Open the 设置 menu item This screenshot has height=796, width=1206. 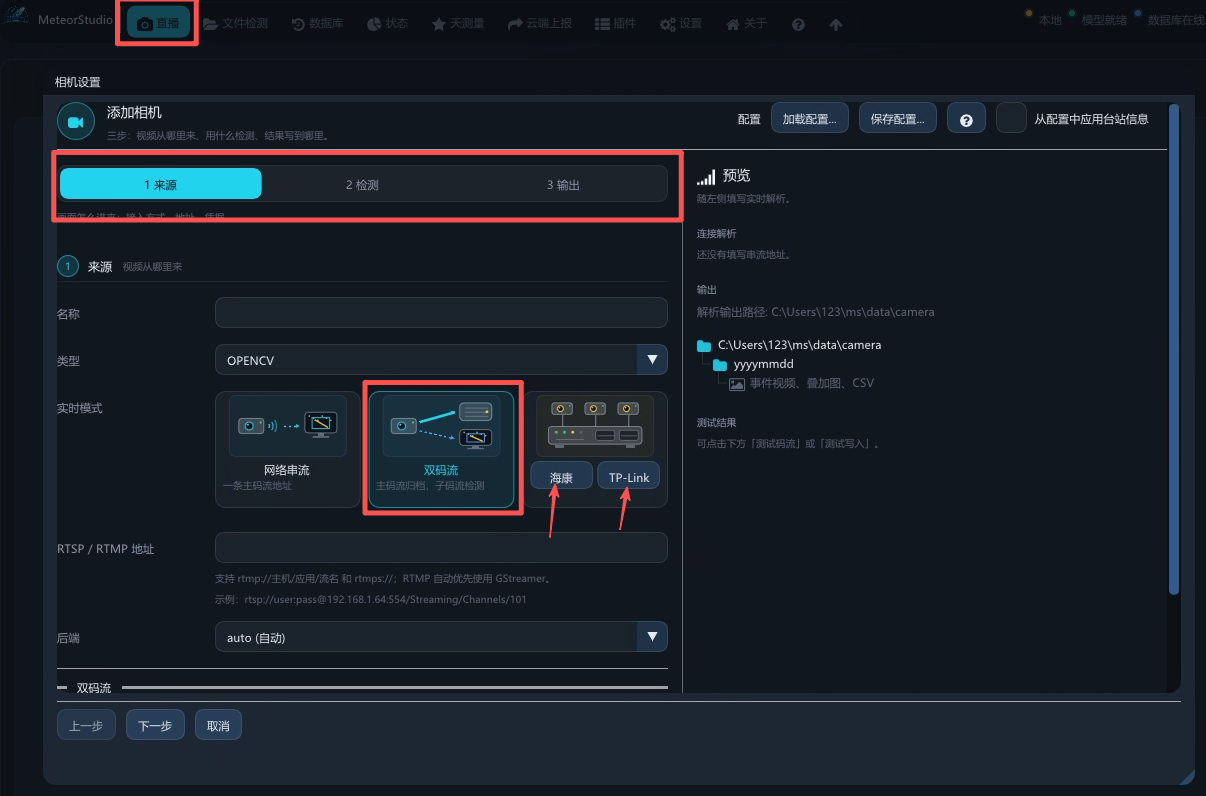pyautogui.click(x=681, y=23)
